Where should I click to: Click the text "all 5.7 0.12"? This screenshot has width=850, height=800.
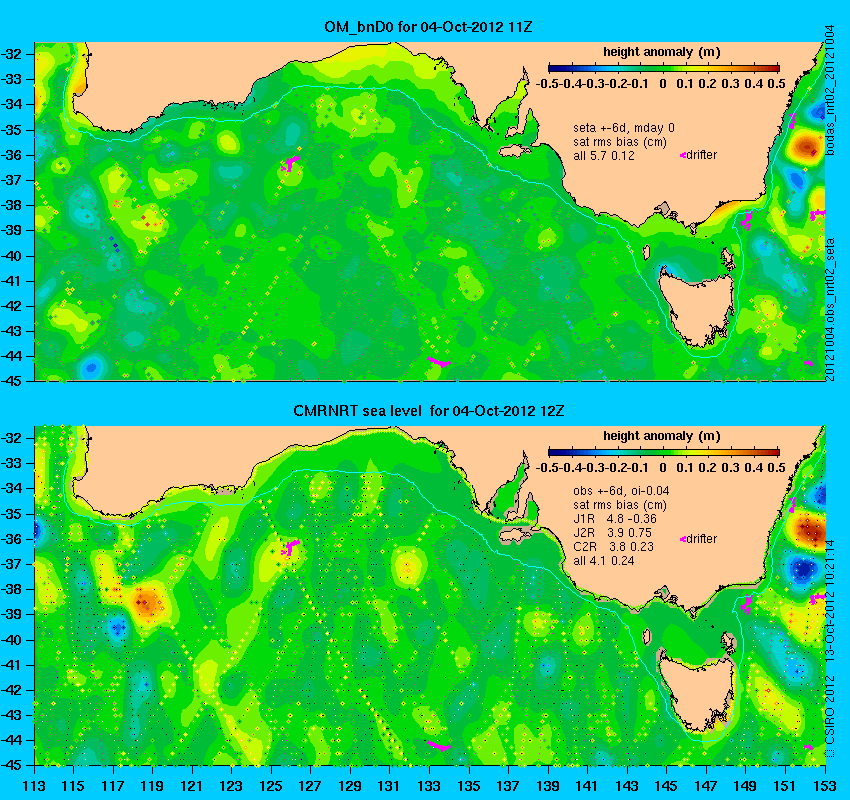pyautogui.click(x=604, y=156)
